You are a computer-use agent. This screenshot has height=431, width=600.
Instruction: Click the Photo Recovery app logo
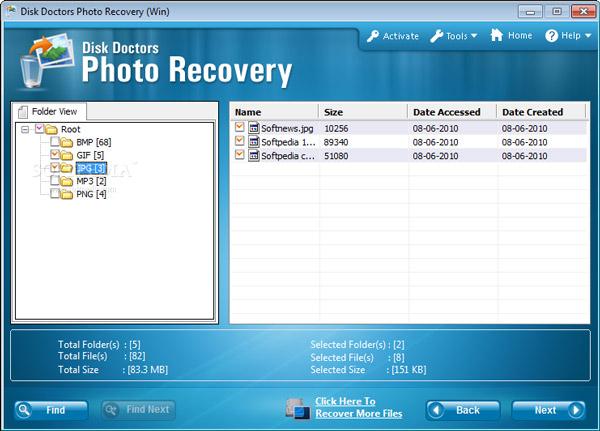(47, 60)
